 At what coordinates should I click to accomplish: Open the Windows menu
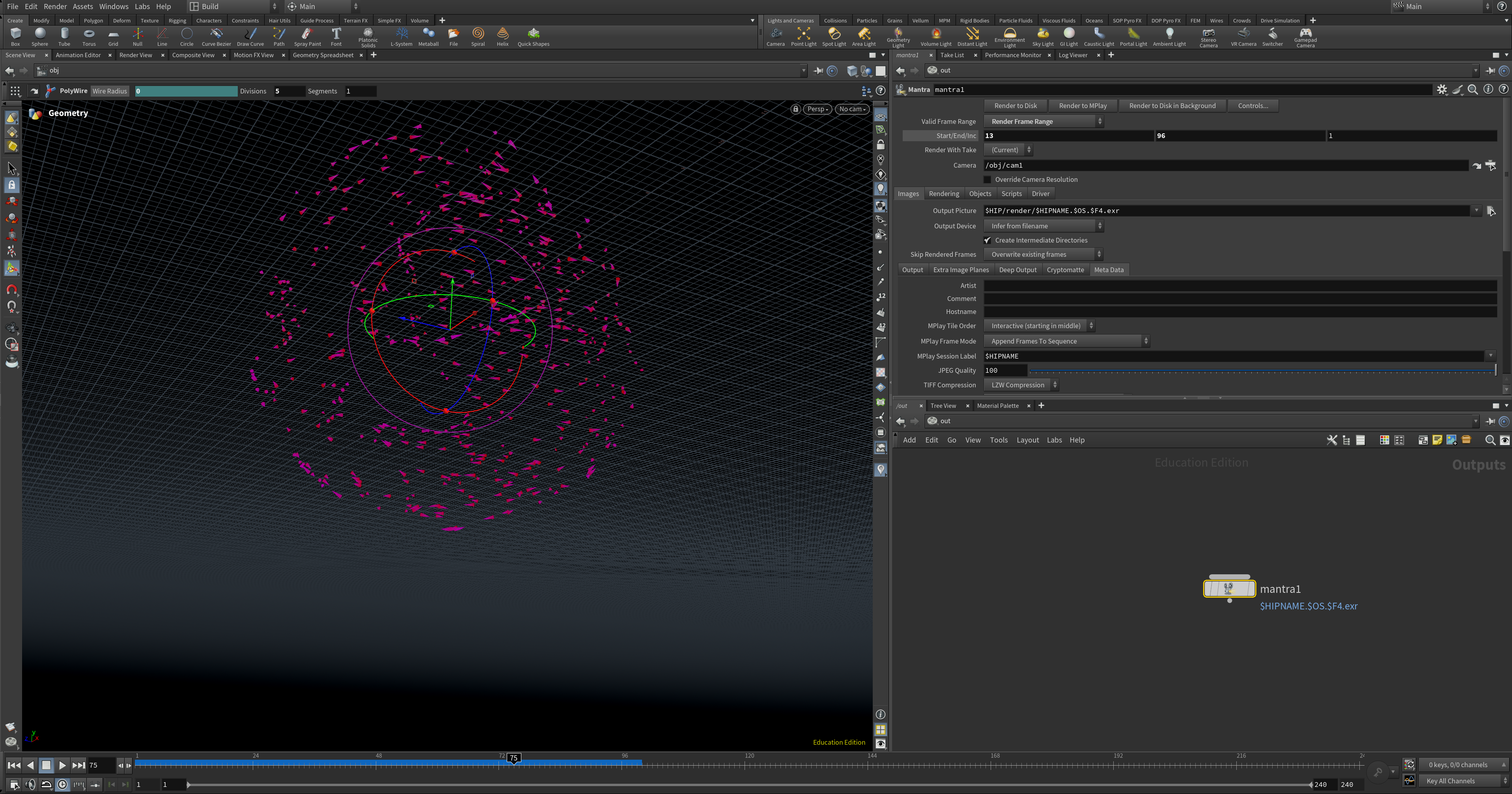(x=113, y=6)
